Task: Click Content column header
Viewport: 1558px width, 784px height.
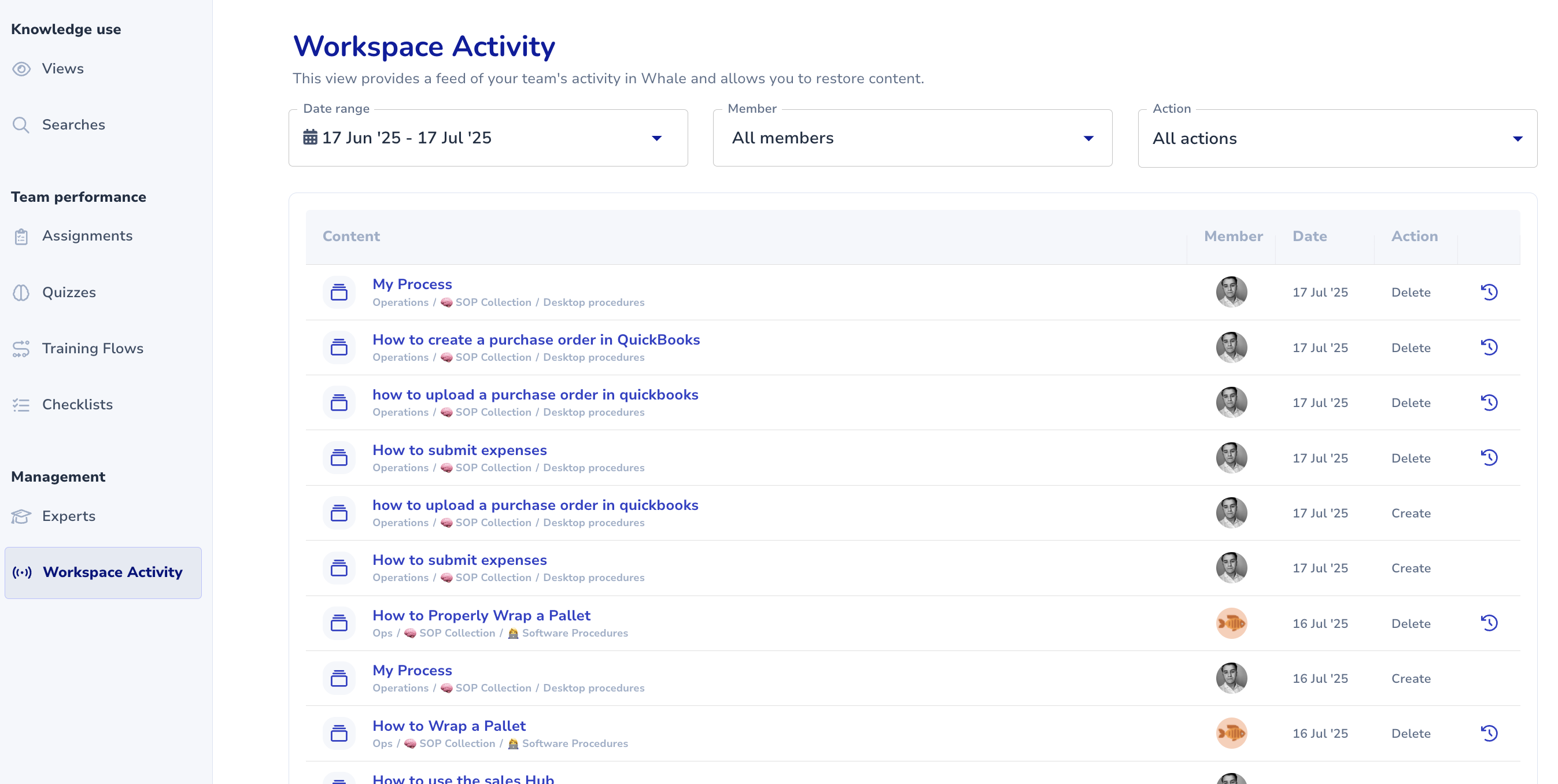Action: (x=351, y=236)
